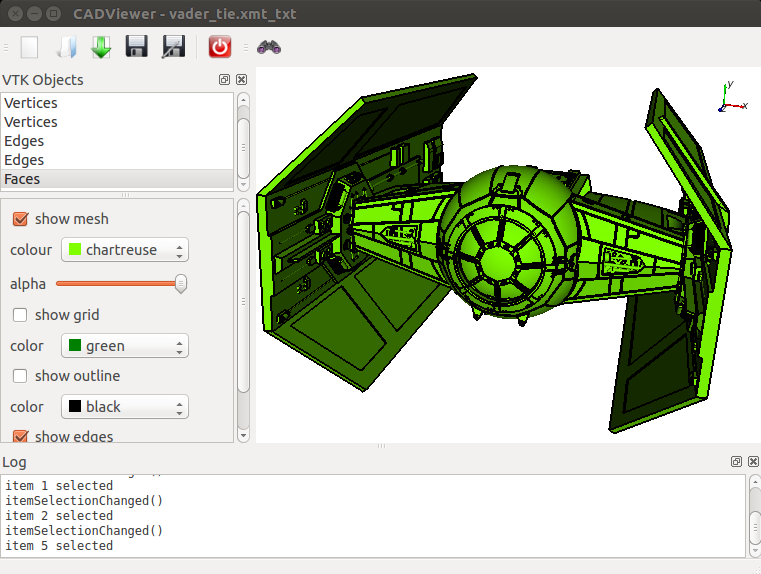This screenshot has width=761, height=574.
Task: Select the second Edges list item
Action: 117,160
